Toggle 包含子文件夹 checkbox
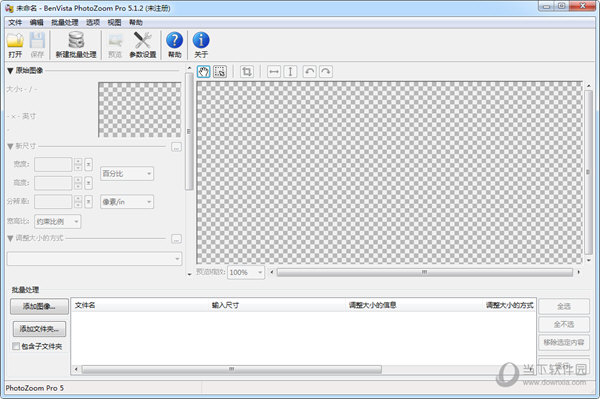The image size is (600, 399). [16, 347]
